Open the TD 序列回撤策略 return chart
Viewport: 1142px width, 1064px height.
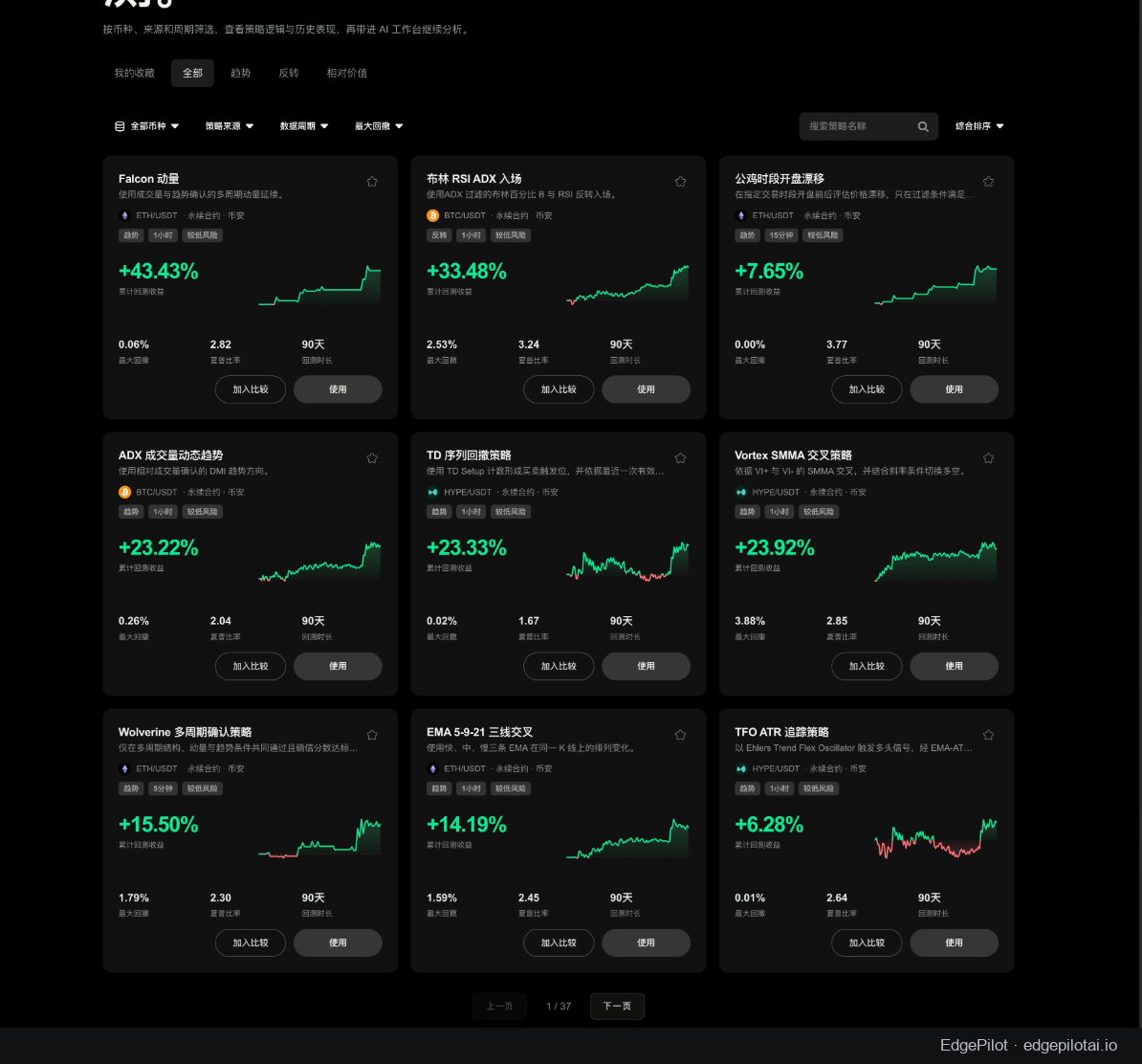point(627,561)
